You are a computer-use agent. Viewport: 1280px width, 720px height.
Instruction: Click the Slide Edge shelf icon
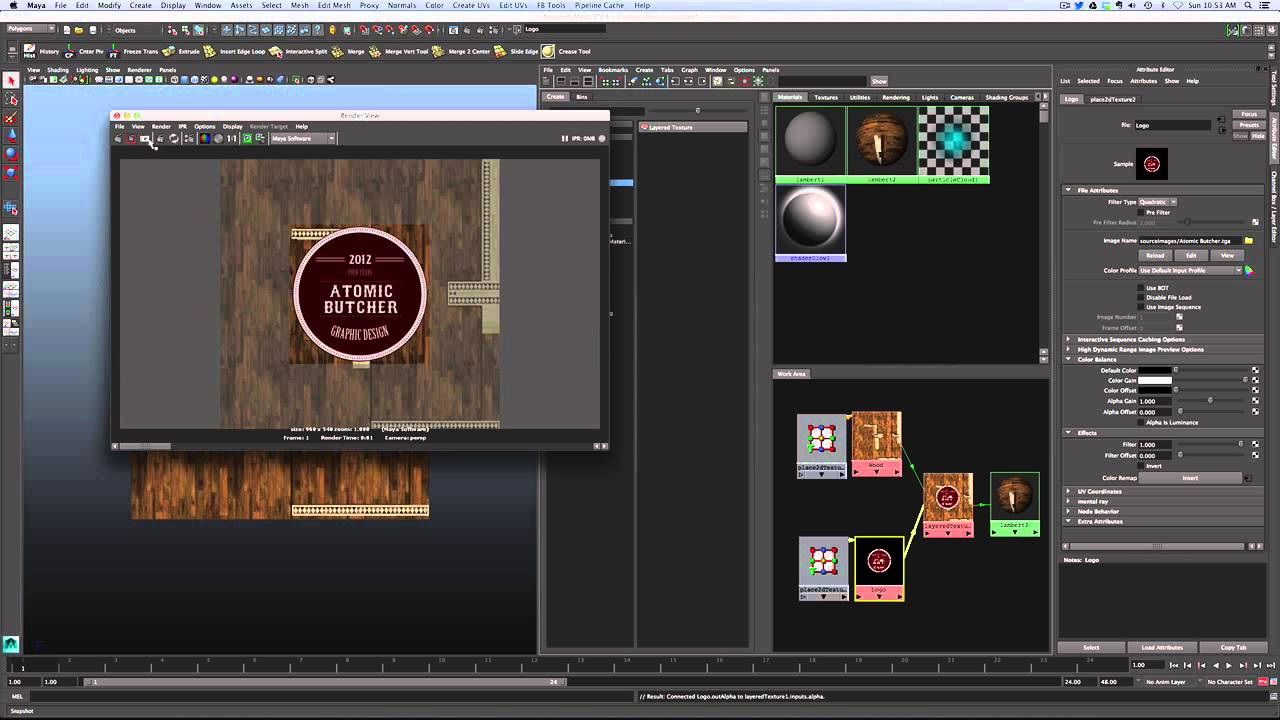click(502, 51)
